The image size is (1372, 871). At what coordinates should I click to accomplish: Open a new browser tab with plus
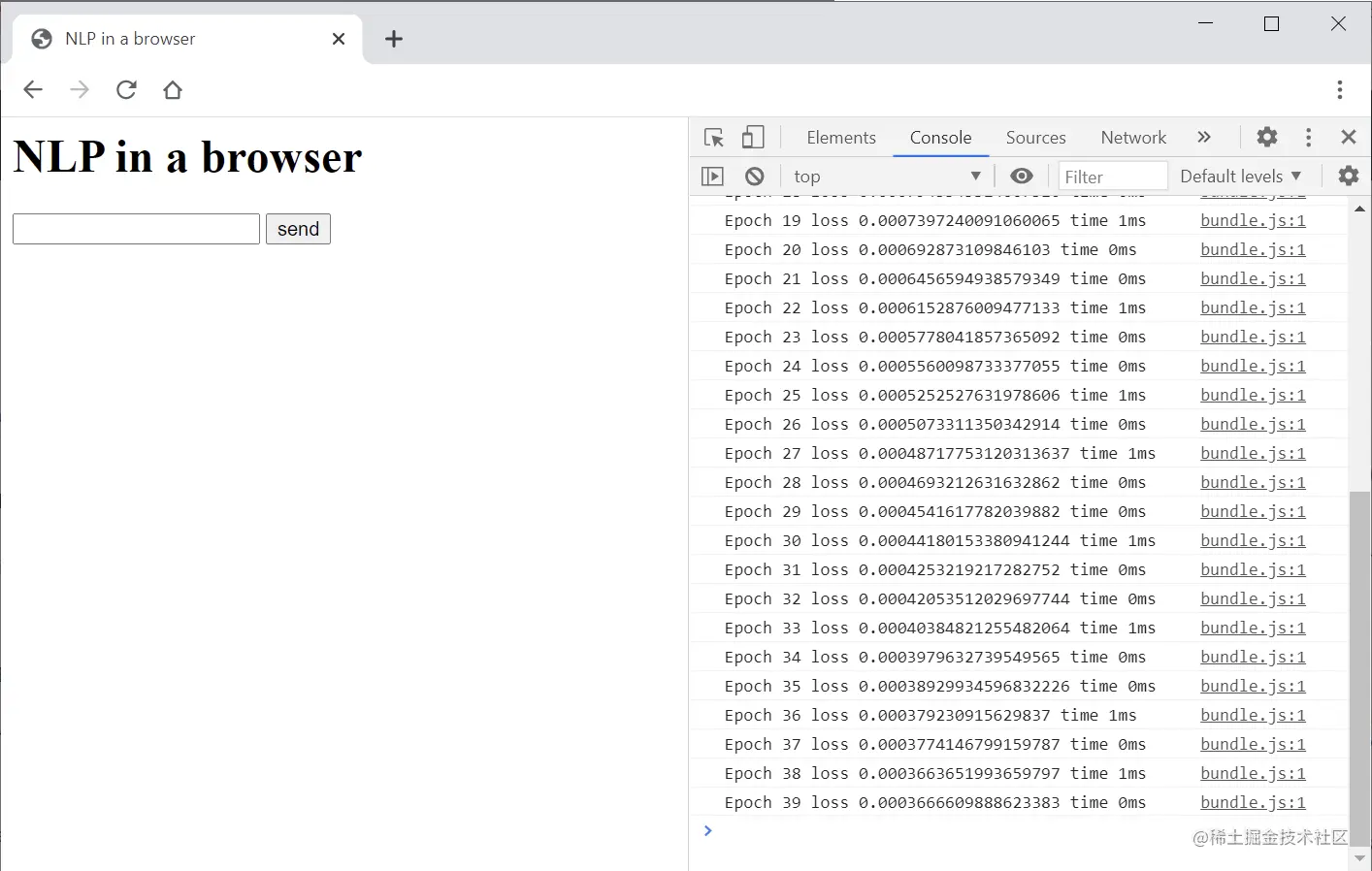click(x=394, y=39)
